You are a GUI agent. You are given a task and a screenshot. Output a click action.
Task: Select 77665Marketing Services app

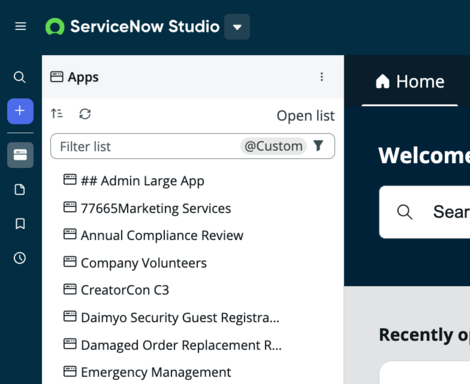click(147, 208)
